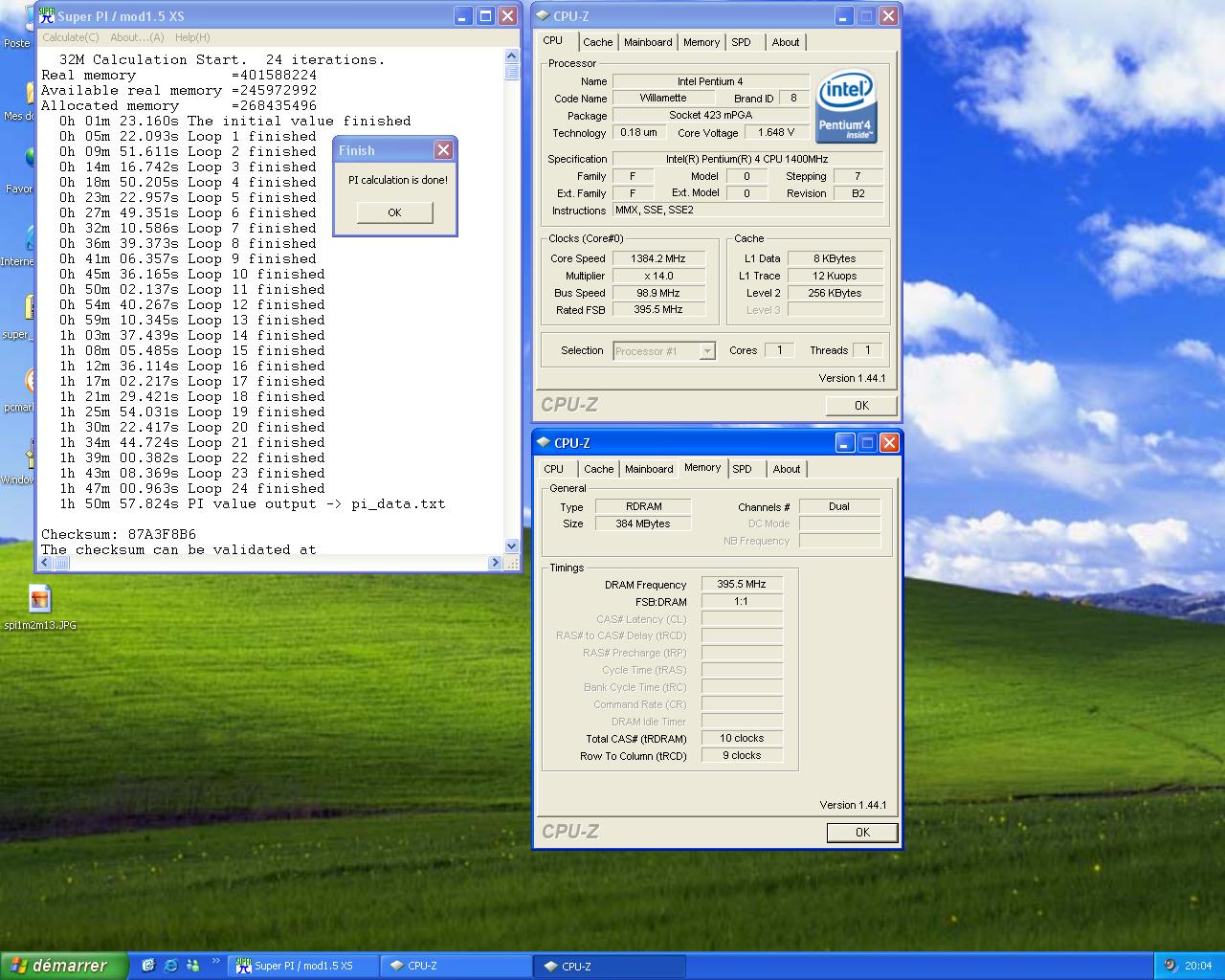1225x980 pixels.
Task: Click the Super PI horizontal scrollbar right arrow
Action: (x=496, y=563)
